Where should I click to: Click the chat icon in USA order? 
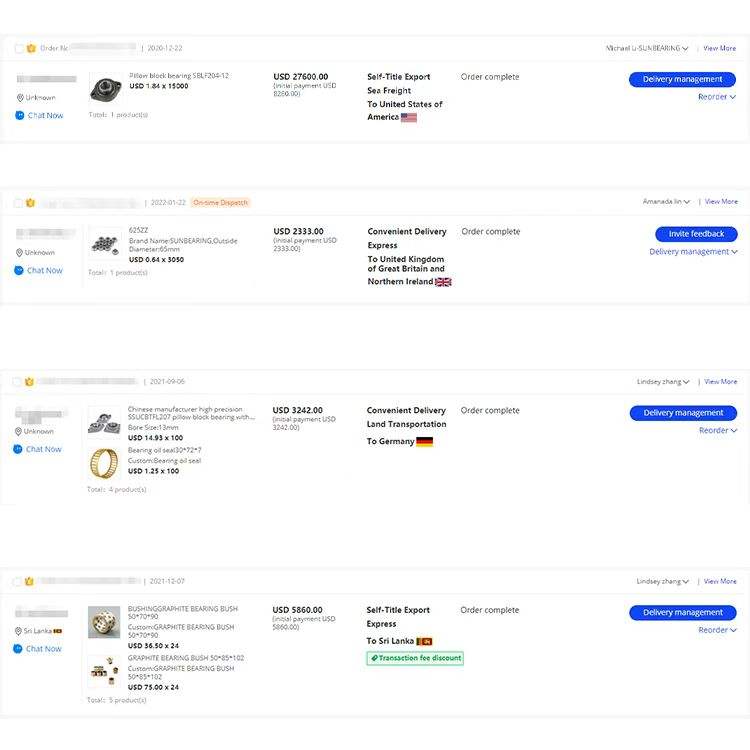[x=20, y=115]
